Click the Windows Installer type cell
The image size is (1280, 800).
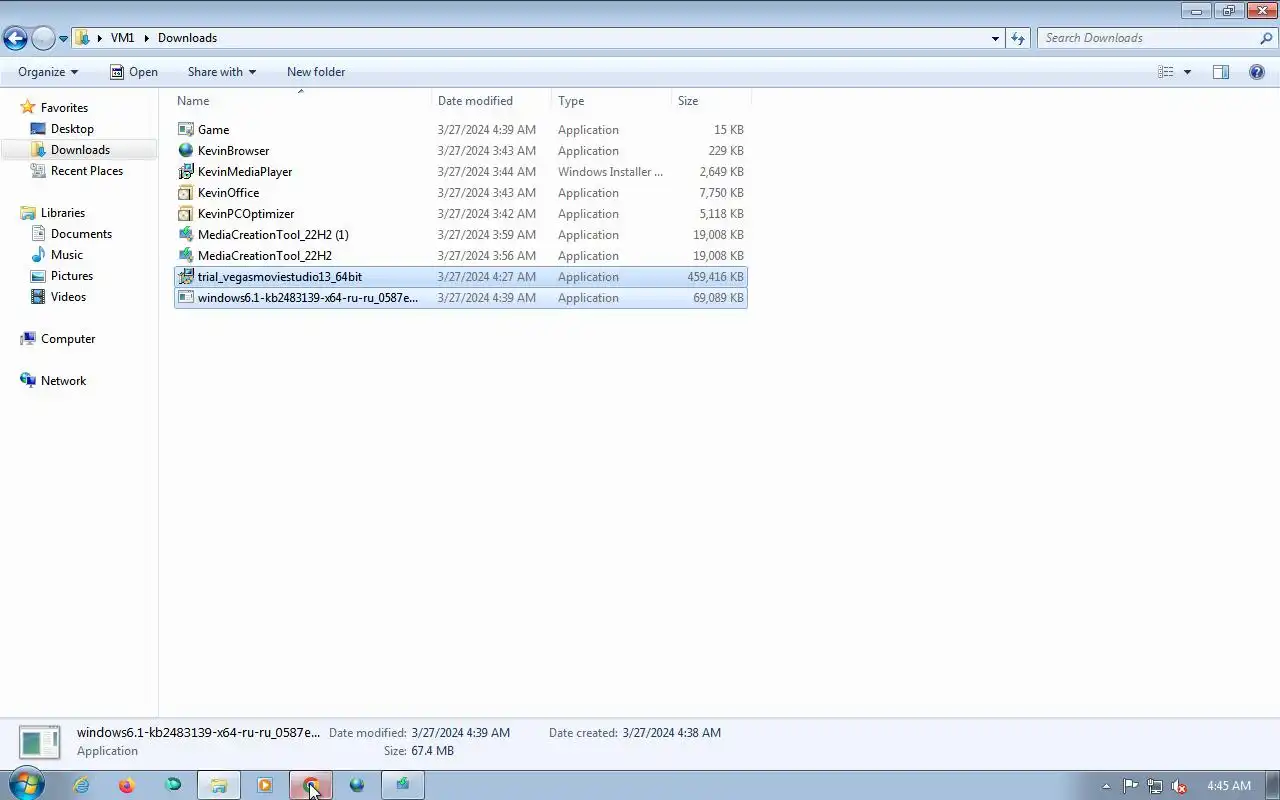(x=610, y=172)
